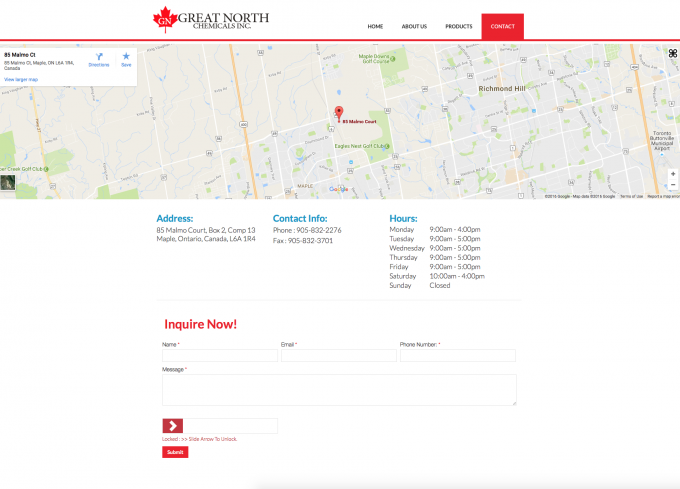Open the Home menu item

coord(375,26)
